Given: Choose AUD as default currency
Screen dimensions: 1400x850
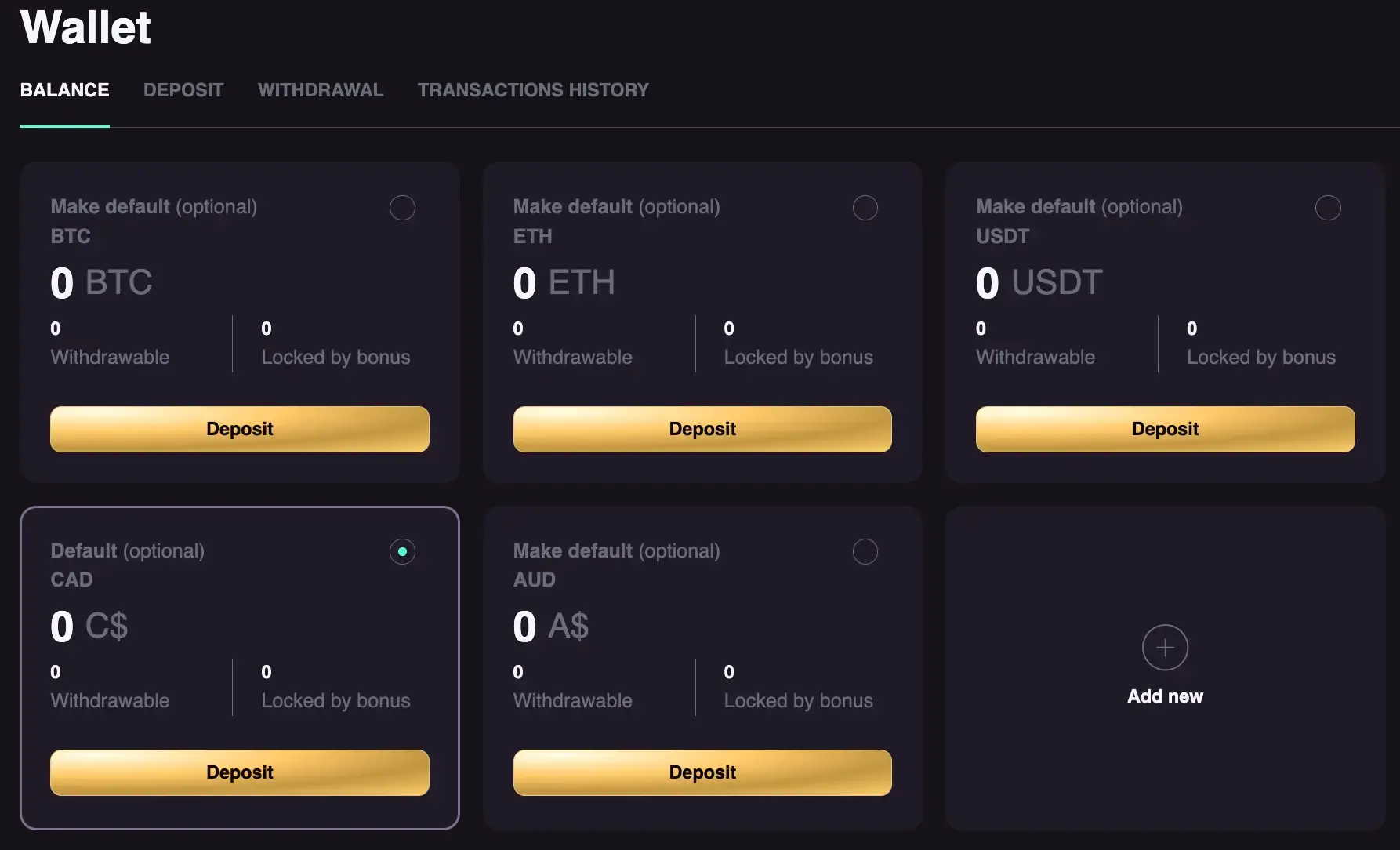Looking at the screenshot, I should 865,551.
